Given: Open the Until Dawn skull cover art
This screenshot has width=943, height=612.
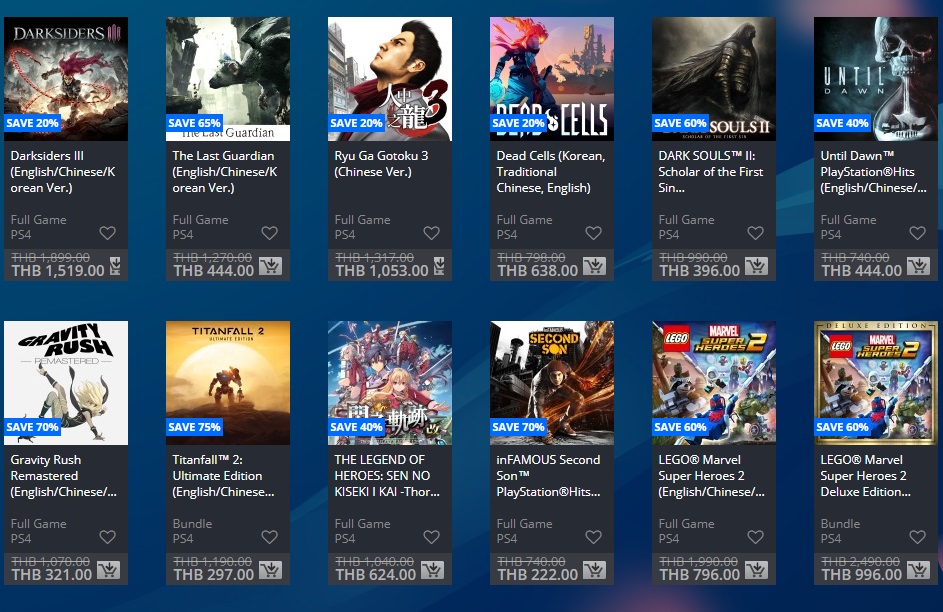Looking at the screenshot, I should tap(876, 79).
